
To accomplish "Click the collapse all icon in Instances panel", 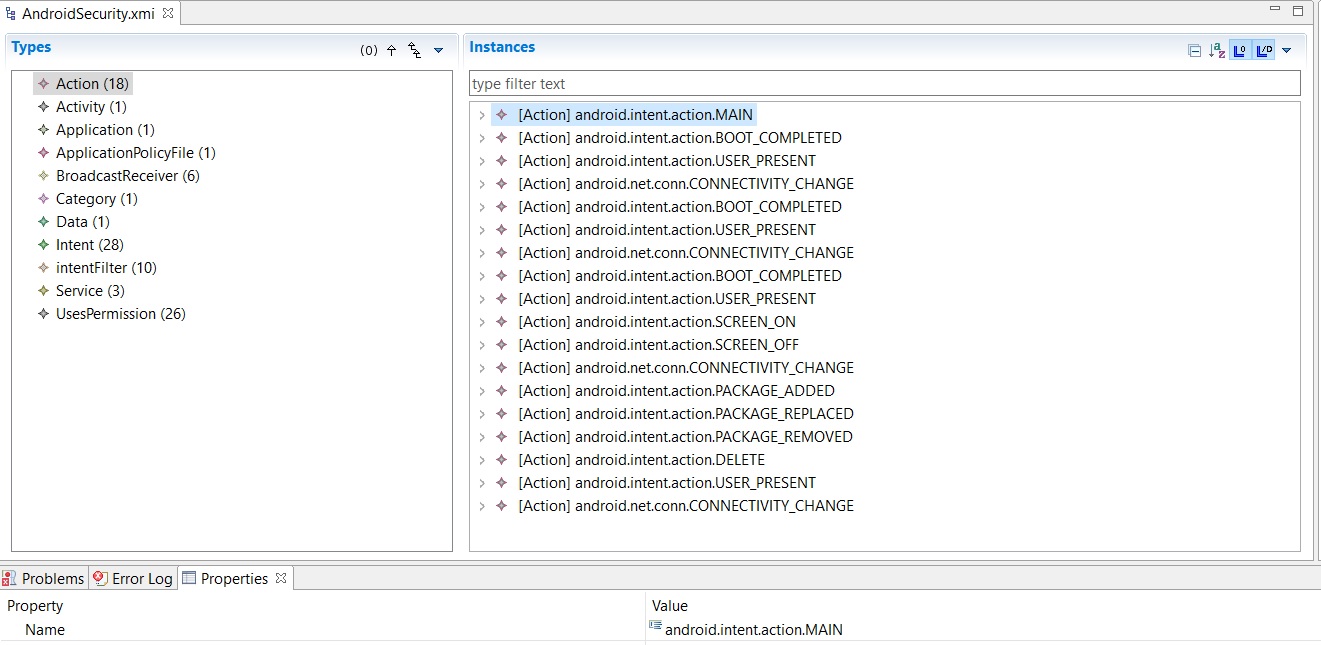I will [1194, 51].
